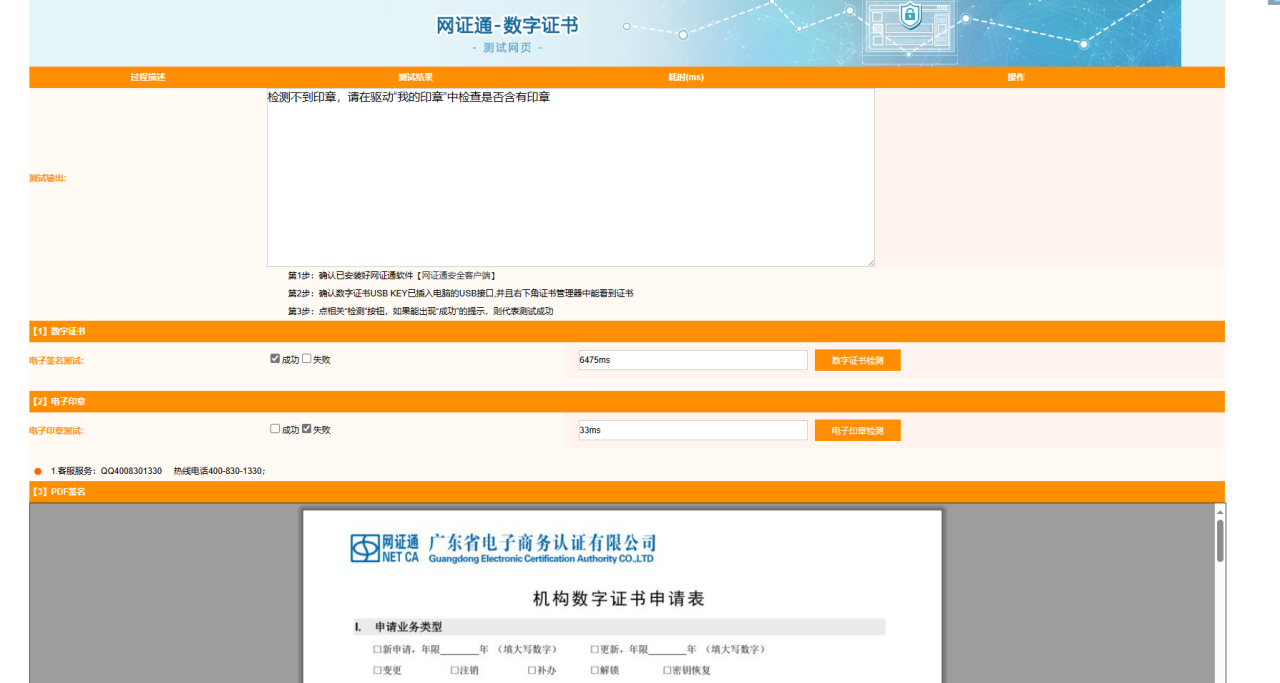
Task: Click the 【2】电子印章 section header
Action: (58, 401)
